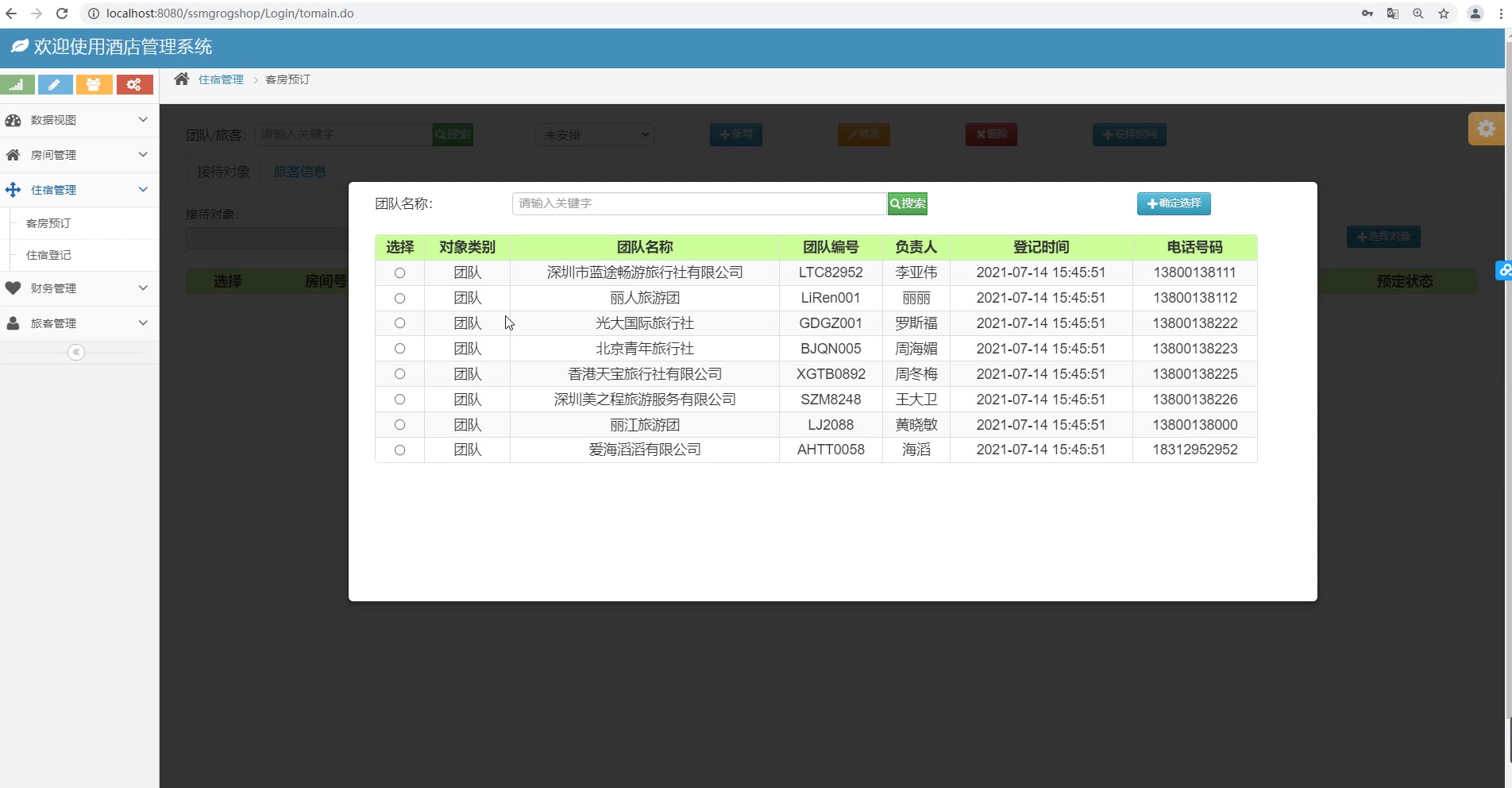Open 财务管理 sidebar menu
Screen dimensions: 1512x788
(x=79, y=288)
